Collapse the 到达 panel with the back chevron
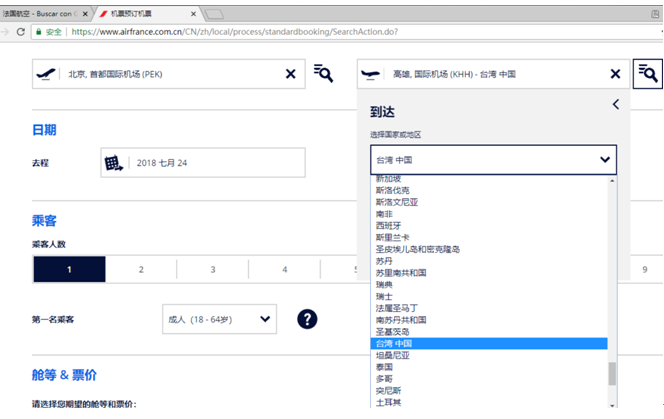The height and width of the screenshot is (419, 664). coord(615,104)
